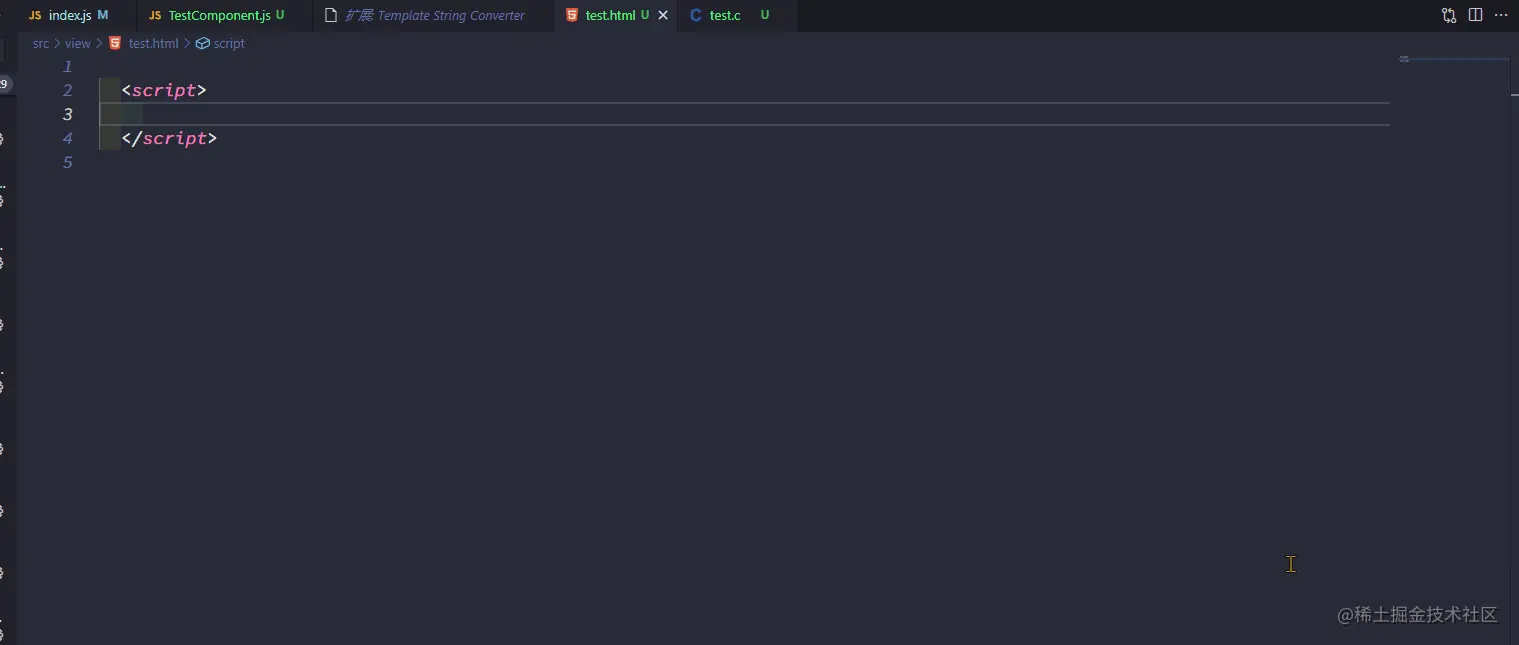Click the JS icon on the index.js tab

(35, 15)
